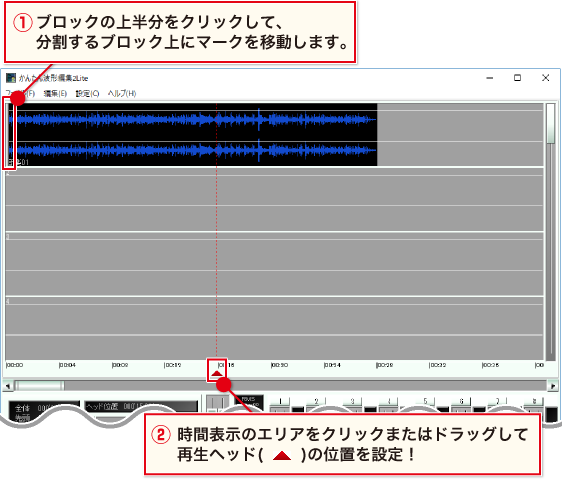Click the app icon in title bar
The image size is (562, 482).
point(11,78)
